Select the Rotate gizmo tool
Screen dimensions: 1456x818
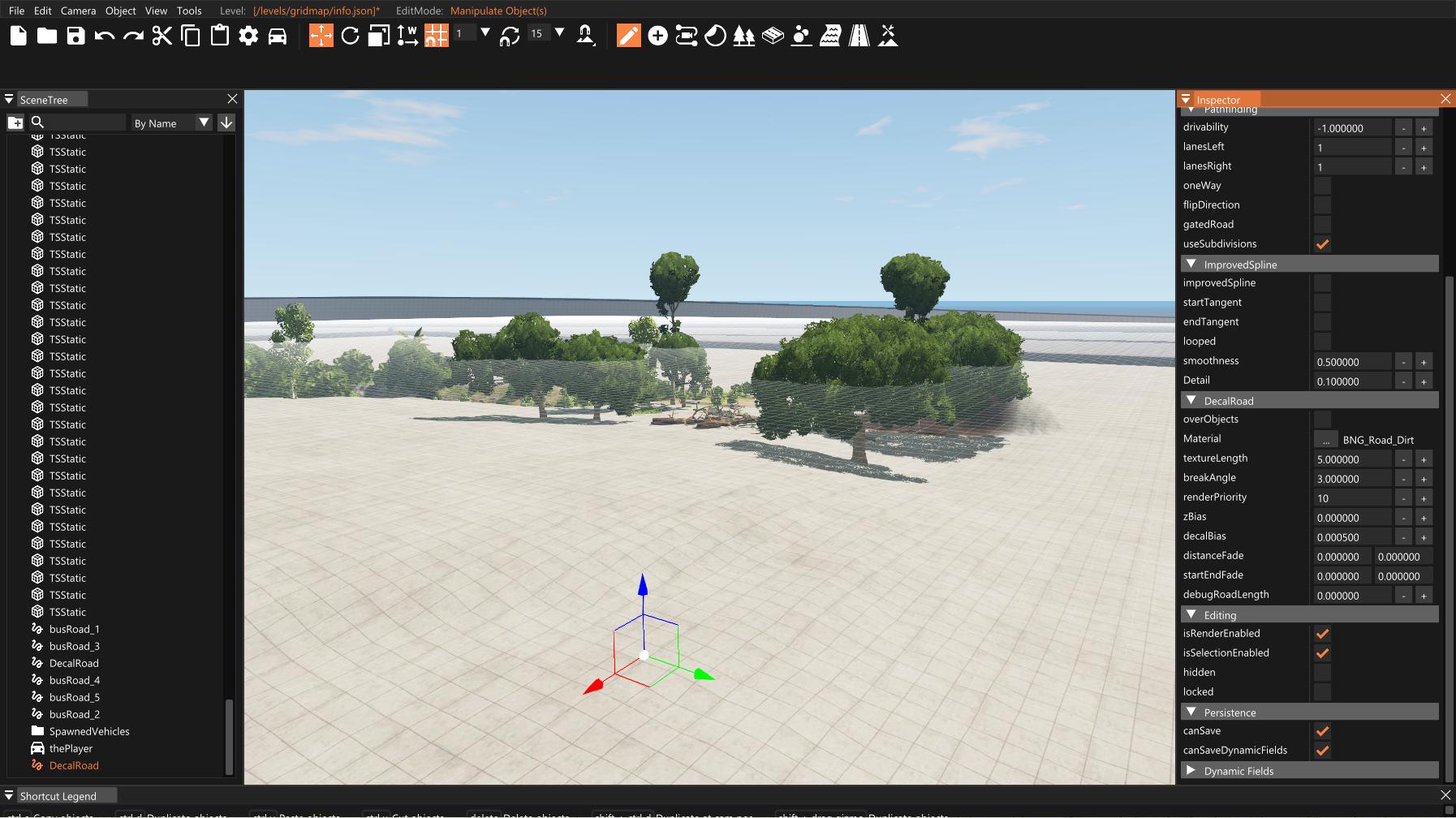click(x=350, y=36)
